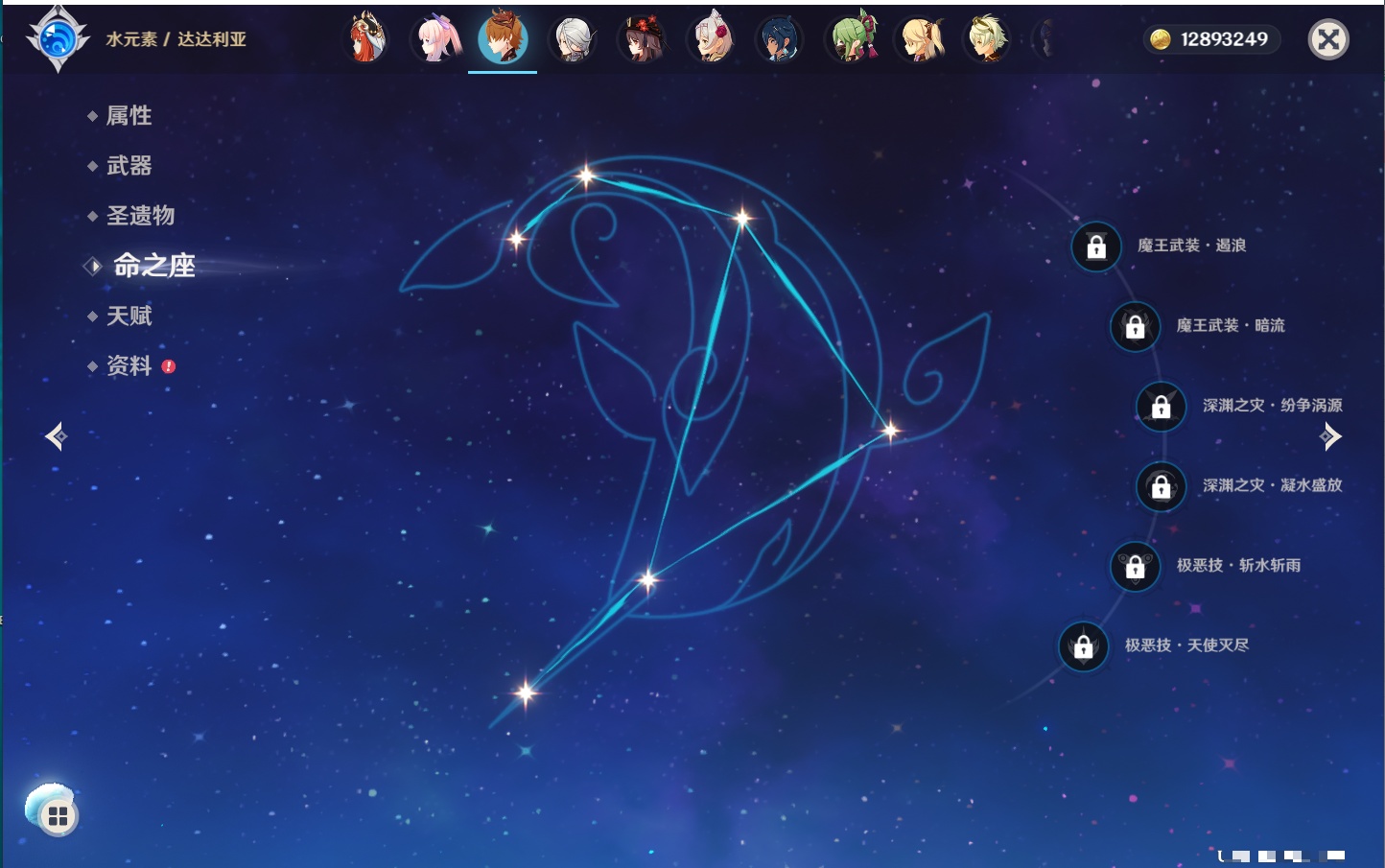View locked constellation 极恶技·斩水斩雨
The height and width of the screenshot is (868, 1385).
point(1135,566)
